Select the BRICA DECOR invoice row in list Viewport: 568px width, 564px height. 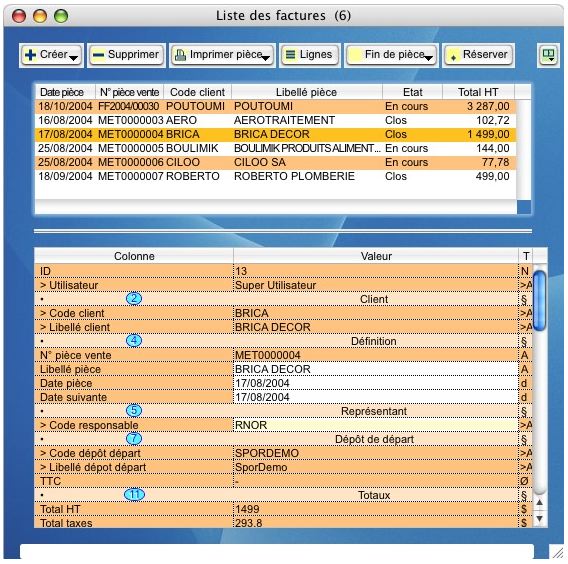point(275,134)
